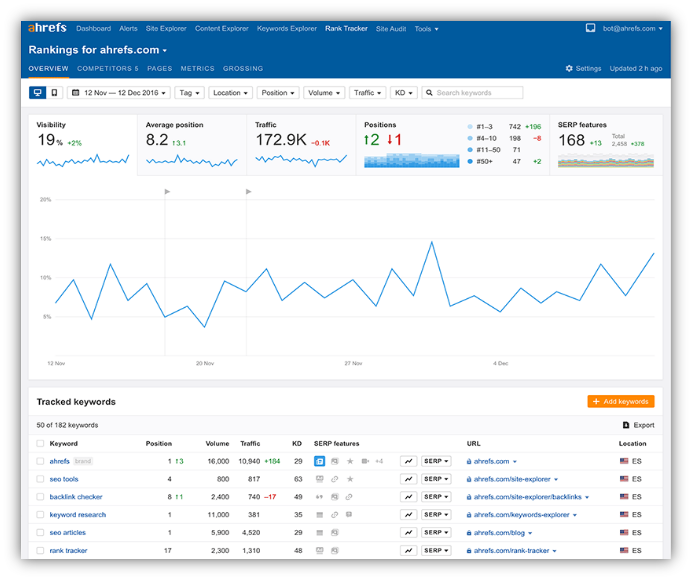The width and height of the screenshot is (693, 581).
Task: Click the Add keywords button
Action: 621,401
